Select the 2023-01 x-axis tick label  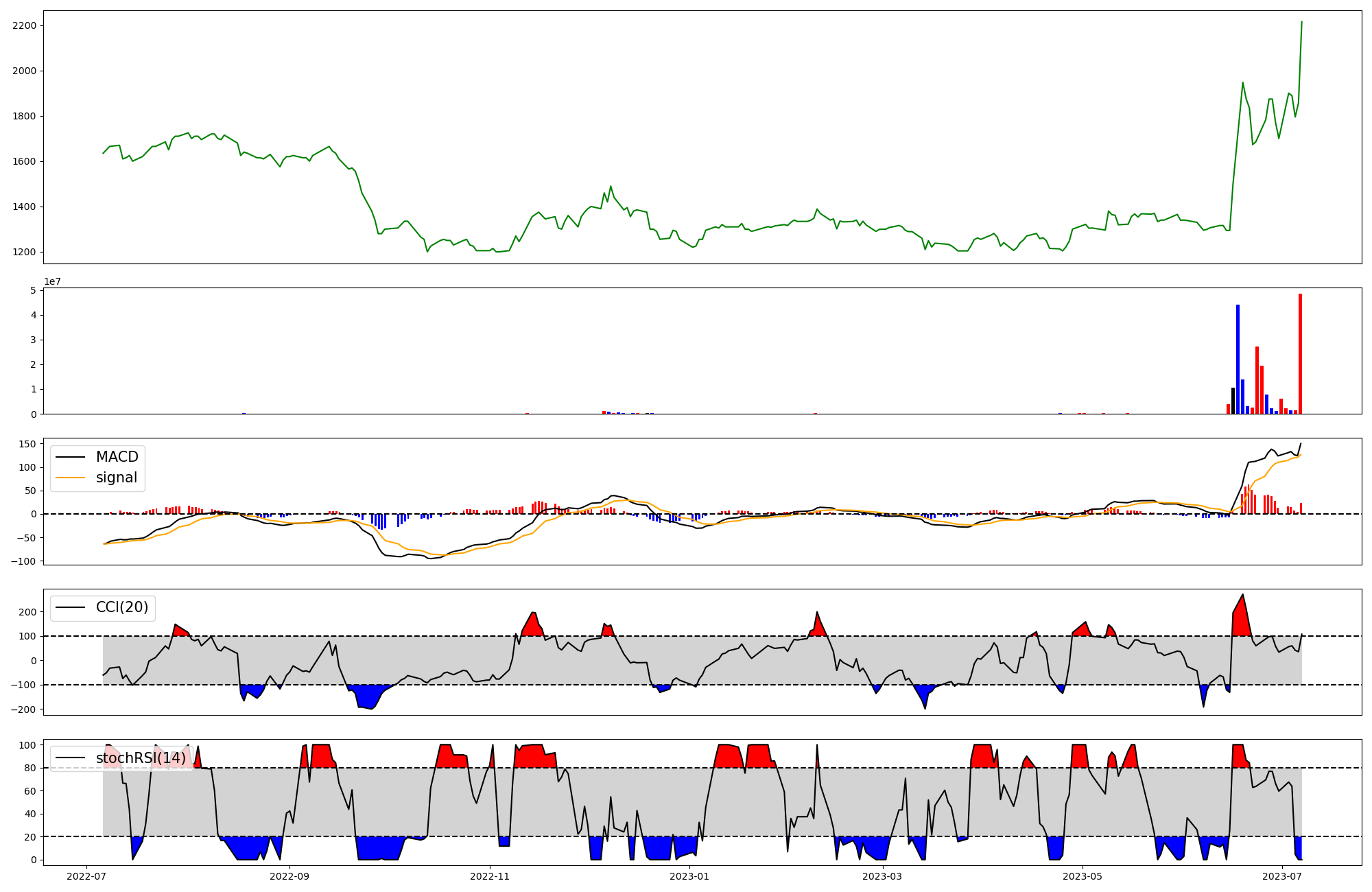pyautogui.click(x=689, y=876)
